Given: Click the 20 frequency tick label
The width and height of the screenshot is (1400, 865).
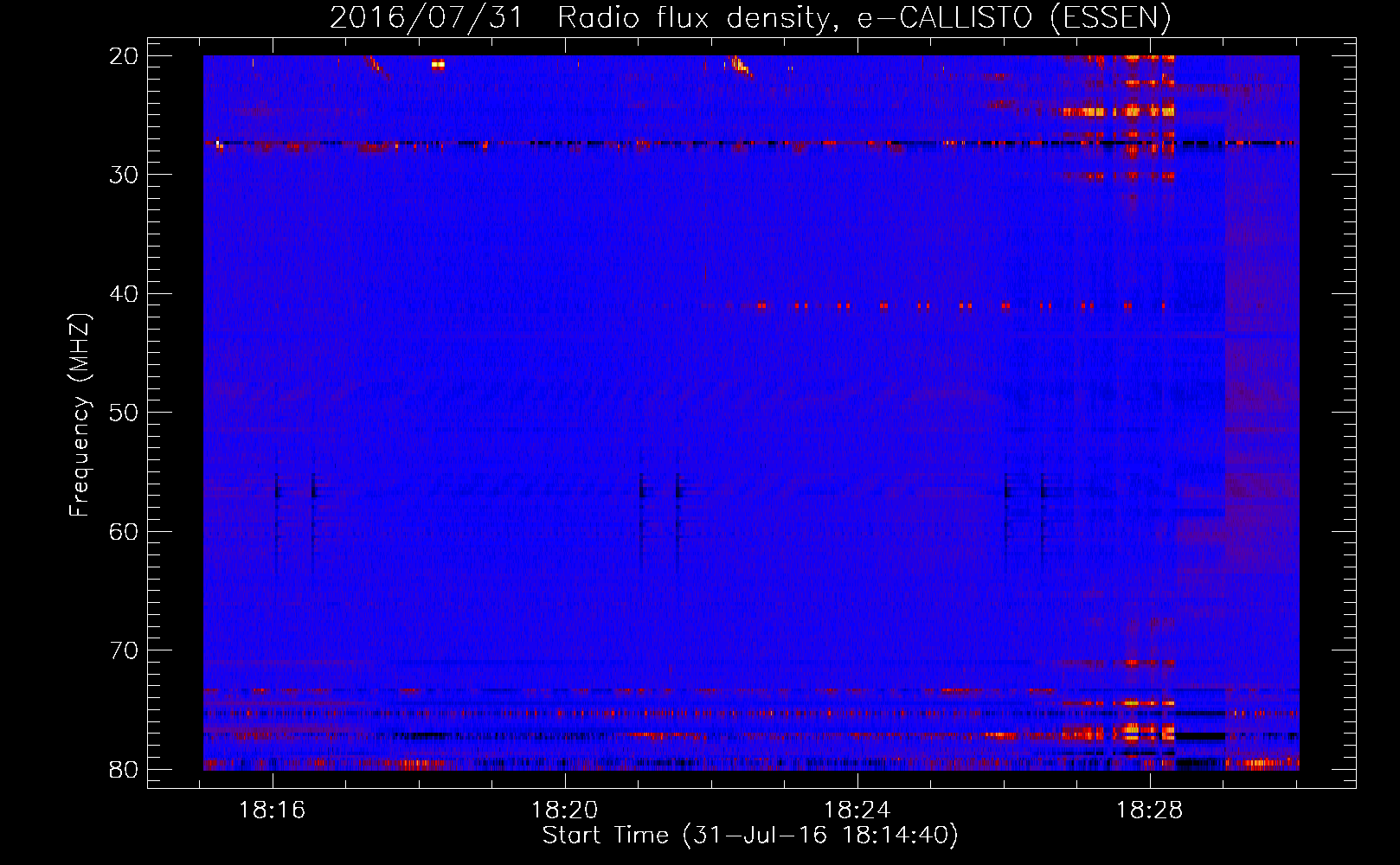Looking at the screenshot, I should (124, 56).
